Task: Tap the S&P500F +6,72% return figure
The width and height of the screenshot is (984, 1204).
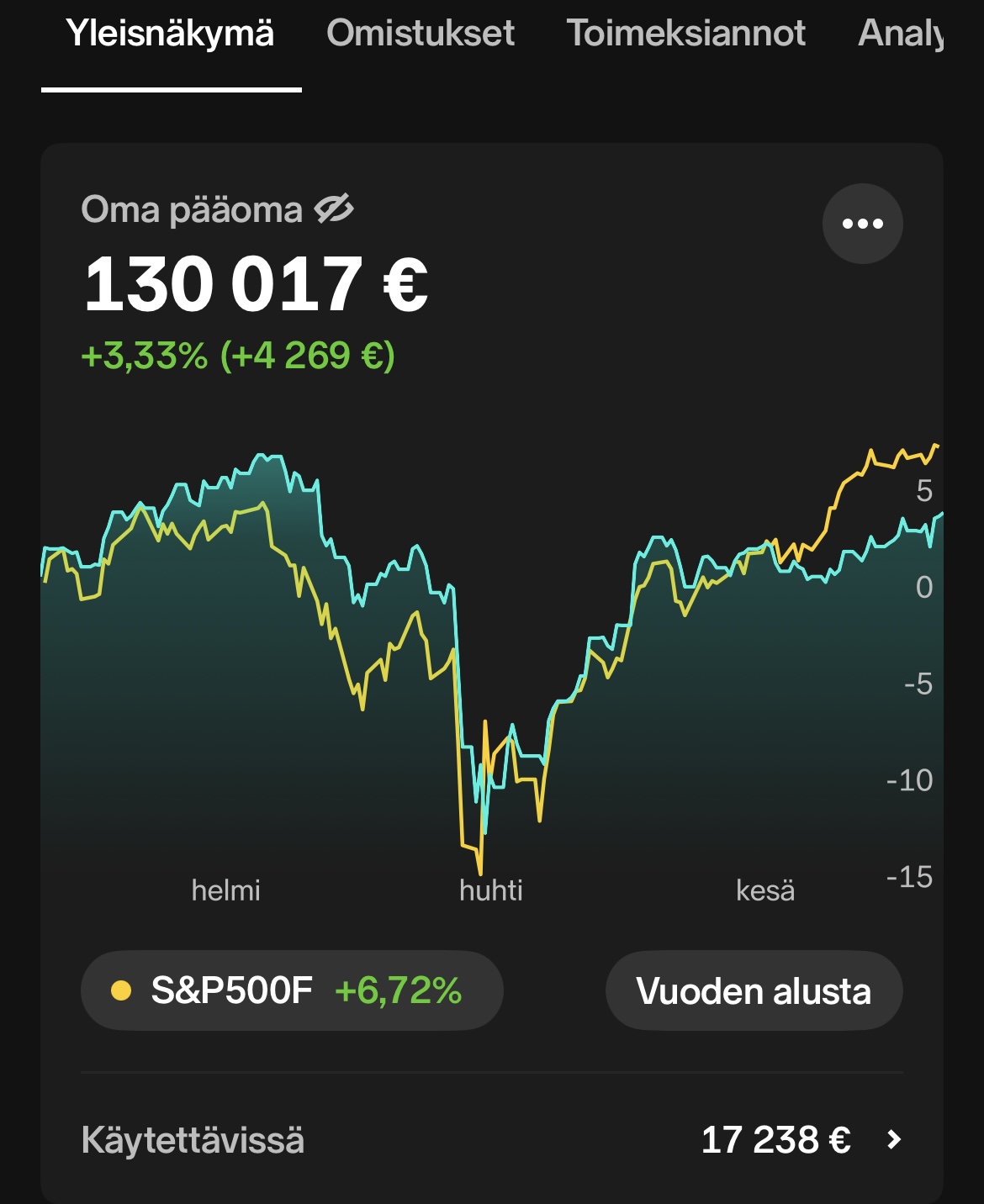Action: pos(398,990)
